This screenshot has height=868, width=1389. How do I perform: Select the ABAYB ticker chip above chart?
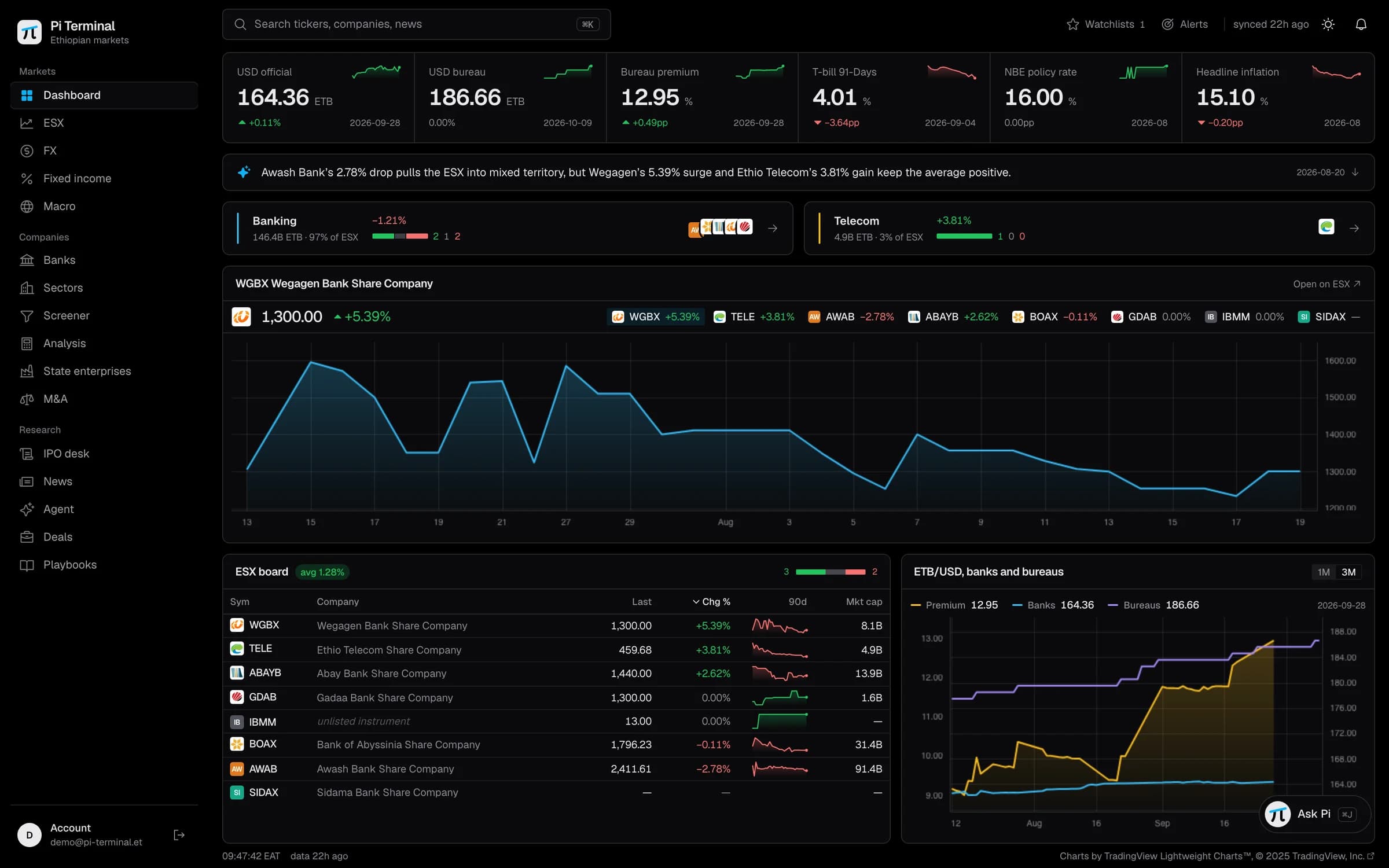953,317
